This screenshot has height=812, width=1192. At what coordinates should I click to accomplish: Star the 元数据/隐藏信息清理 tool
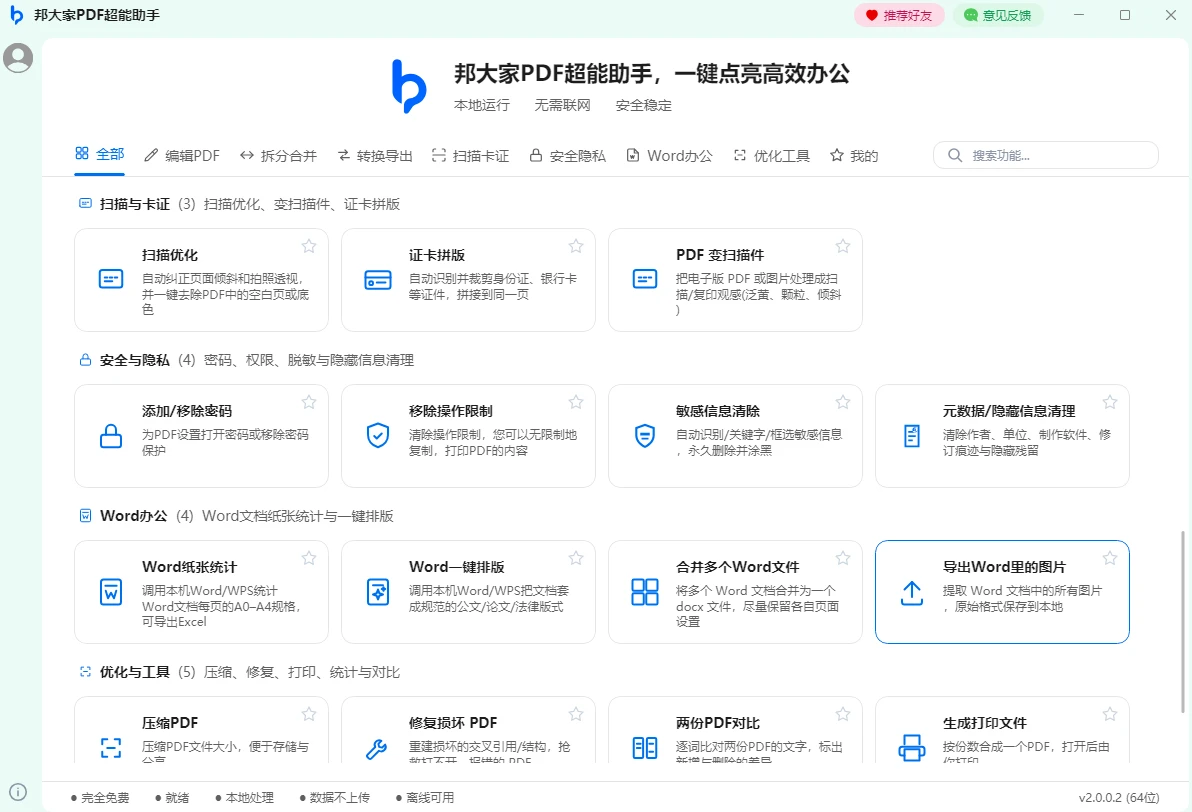point(1110,401)
